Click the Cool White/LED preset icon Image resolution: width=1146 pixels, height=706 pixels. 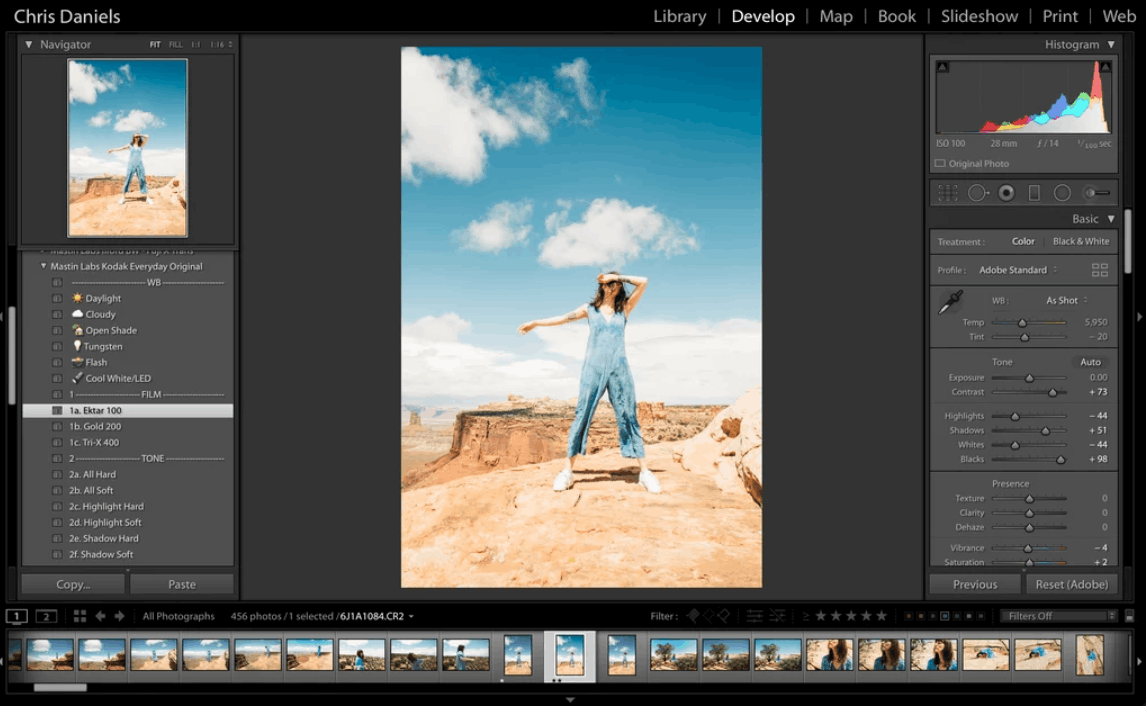tap(77, 378)
